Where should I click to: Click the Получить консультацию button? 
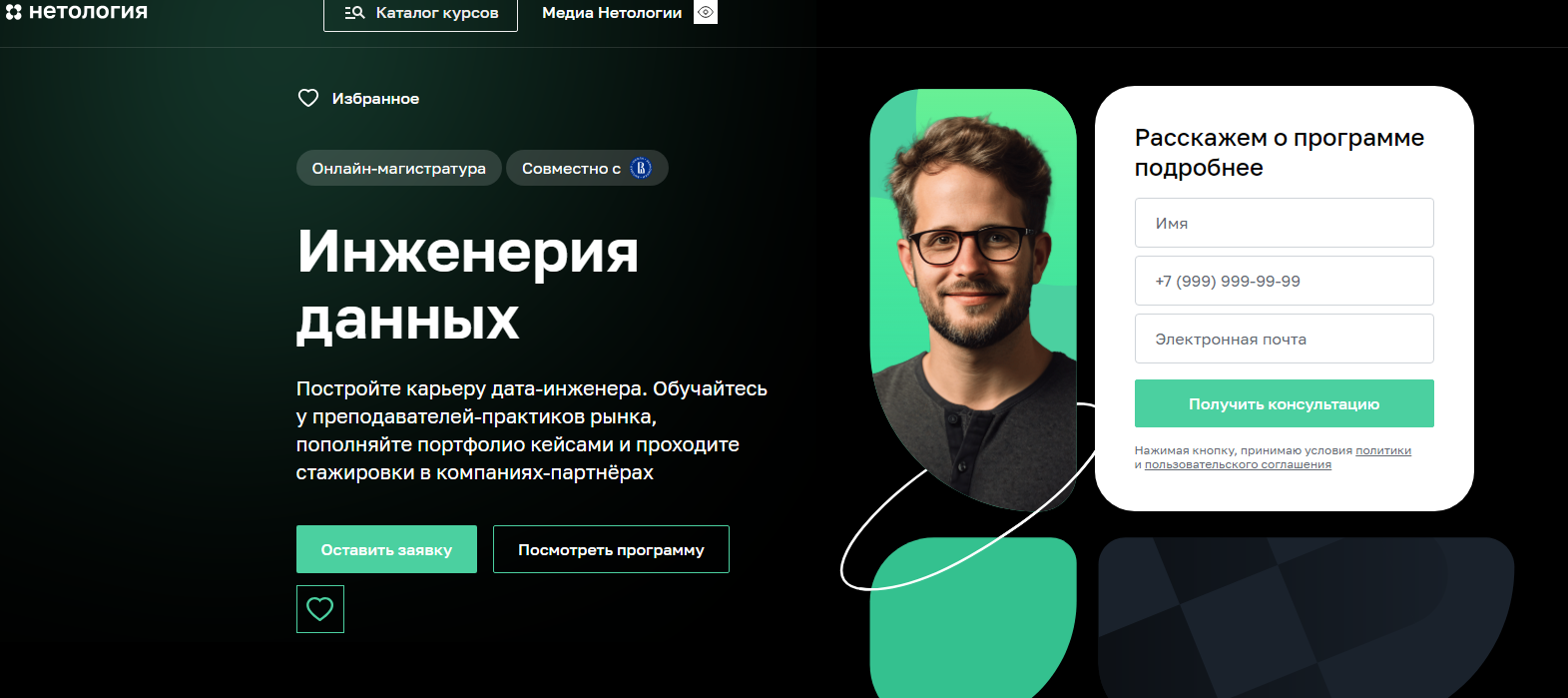tap(1284, 403)
